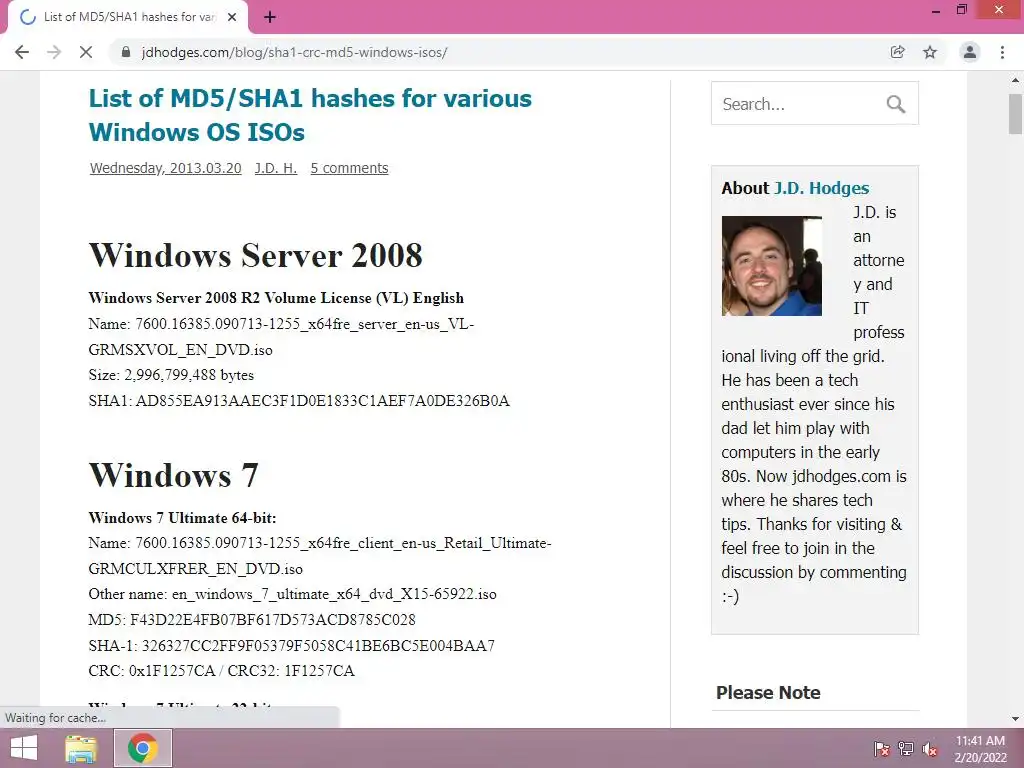
Task: Click the page scrollbar thumb
Action: coord(1015,114)
